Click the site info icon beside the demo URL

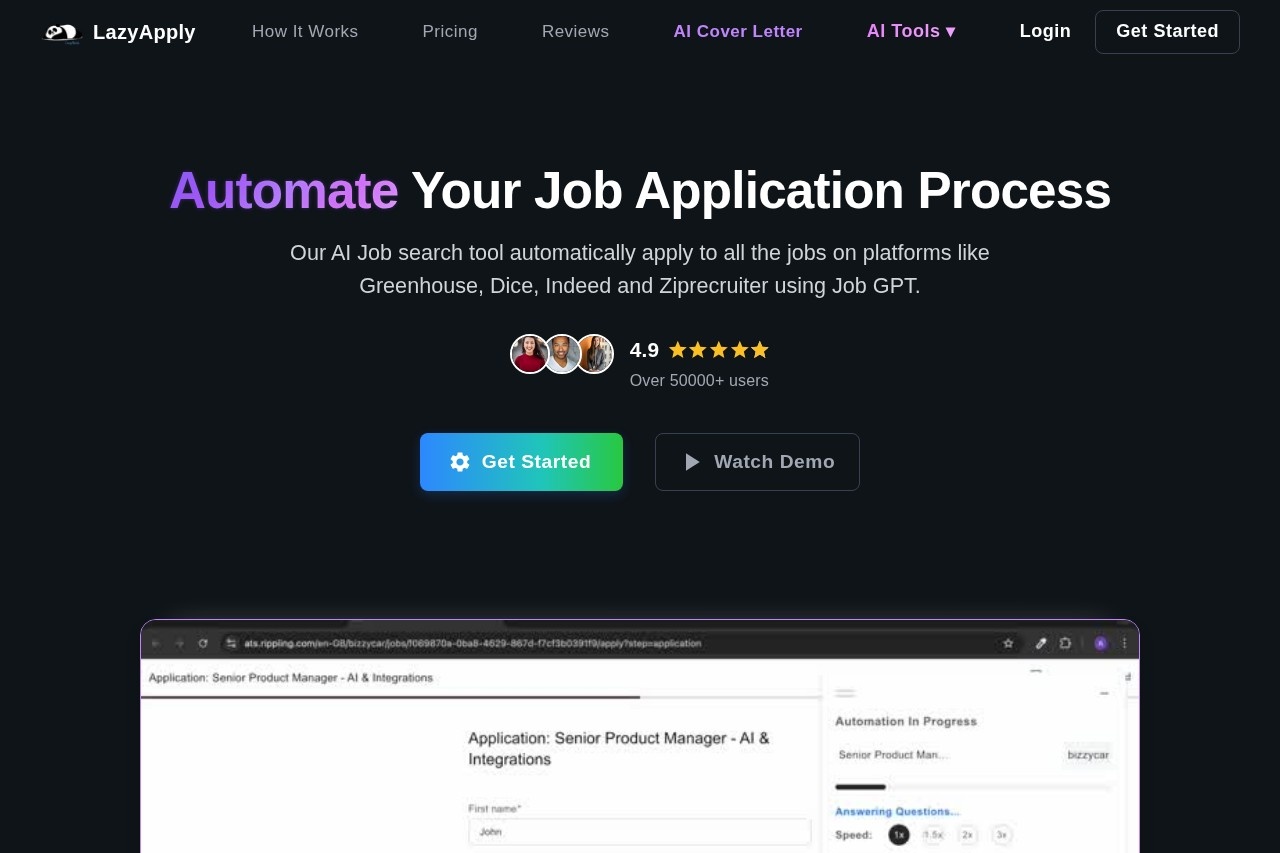tap(232, 643)
